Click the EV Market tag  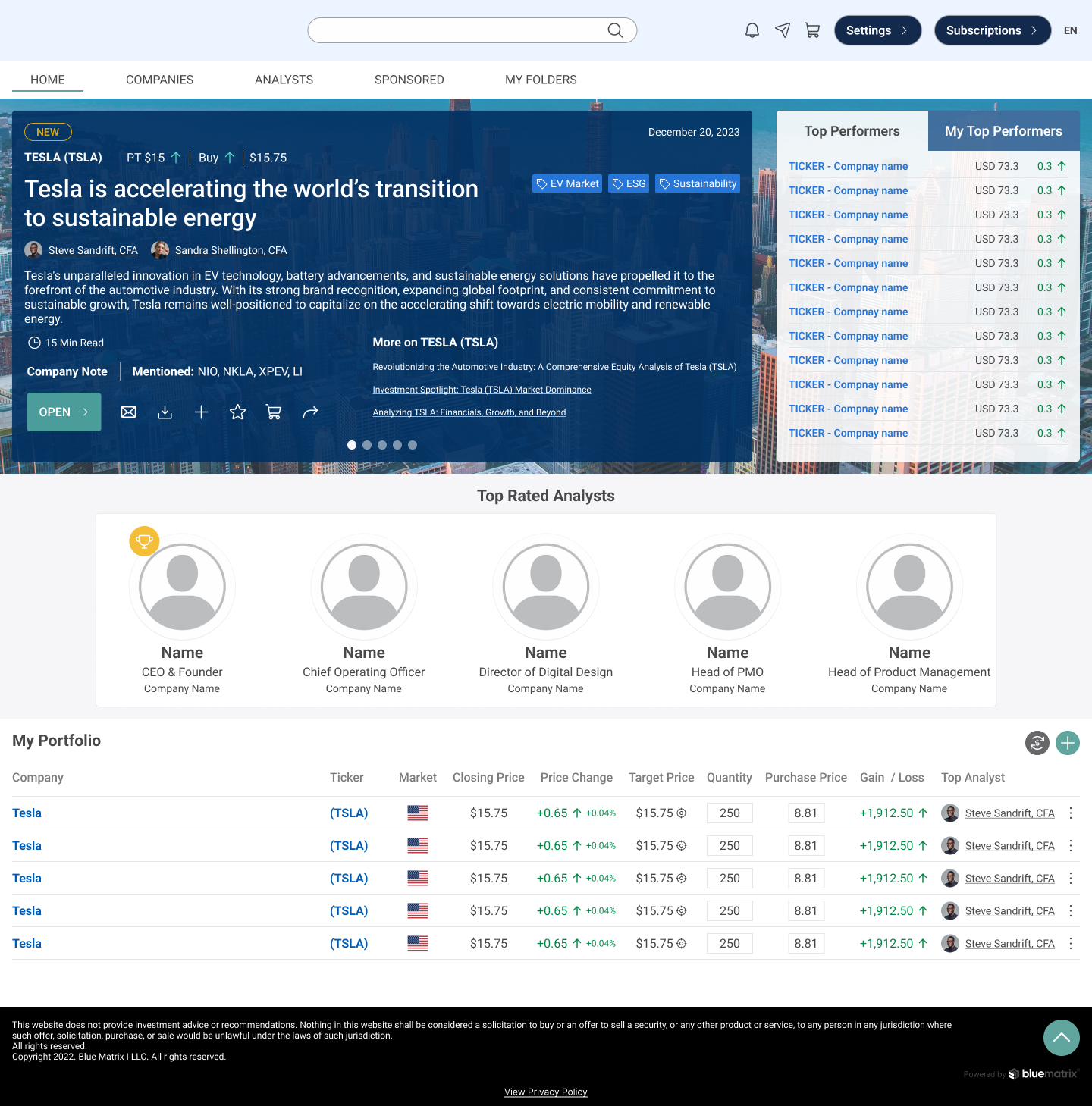567,183
